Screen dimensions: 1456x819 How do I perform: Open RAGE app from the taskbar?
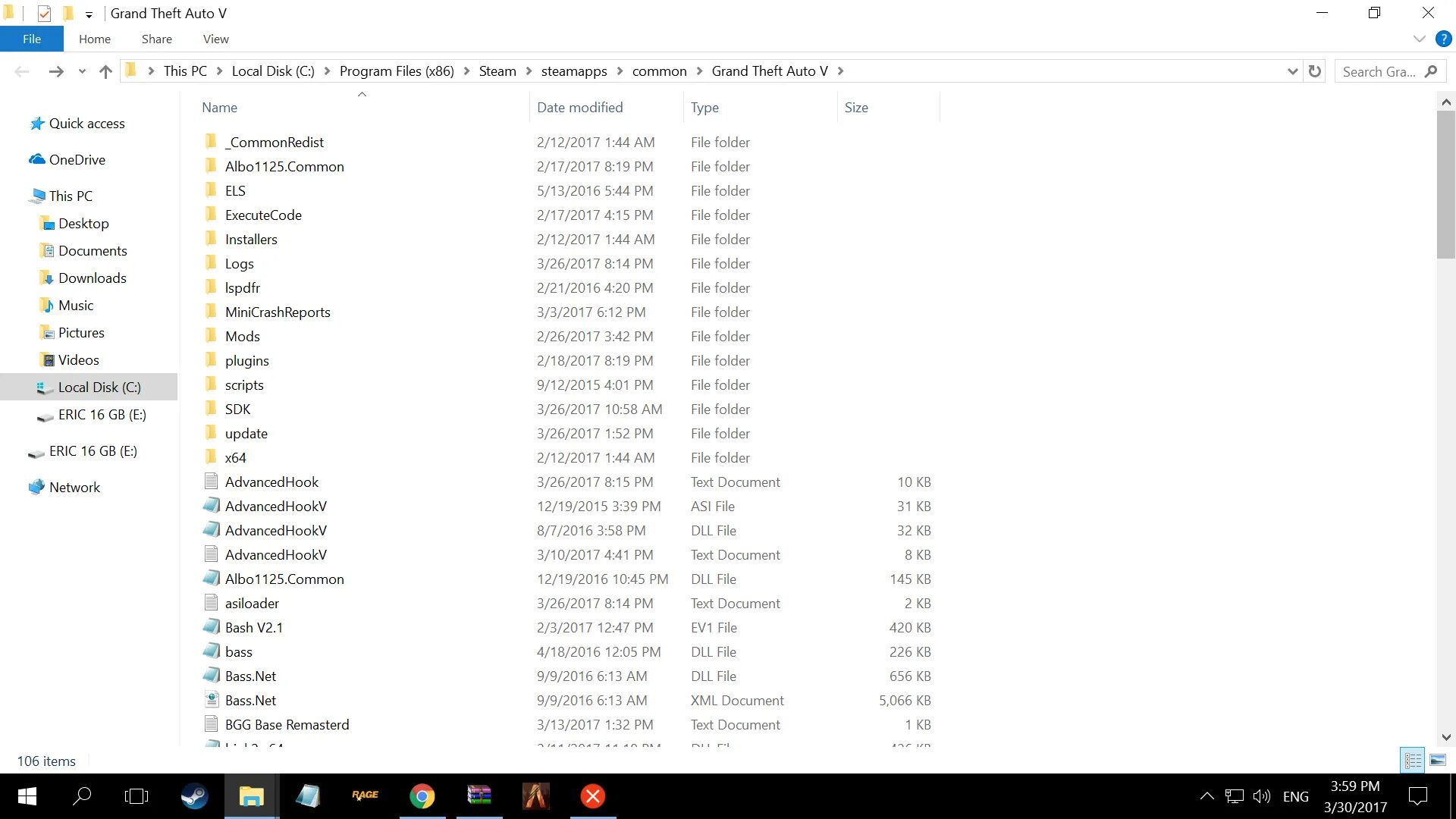click(365, 795)
